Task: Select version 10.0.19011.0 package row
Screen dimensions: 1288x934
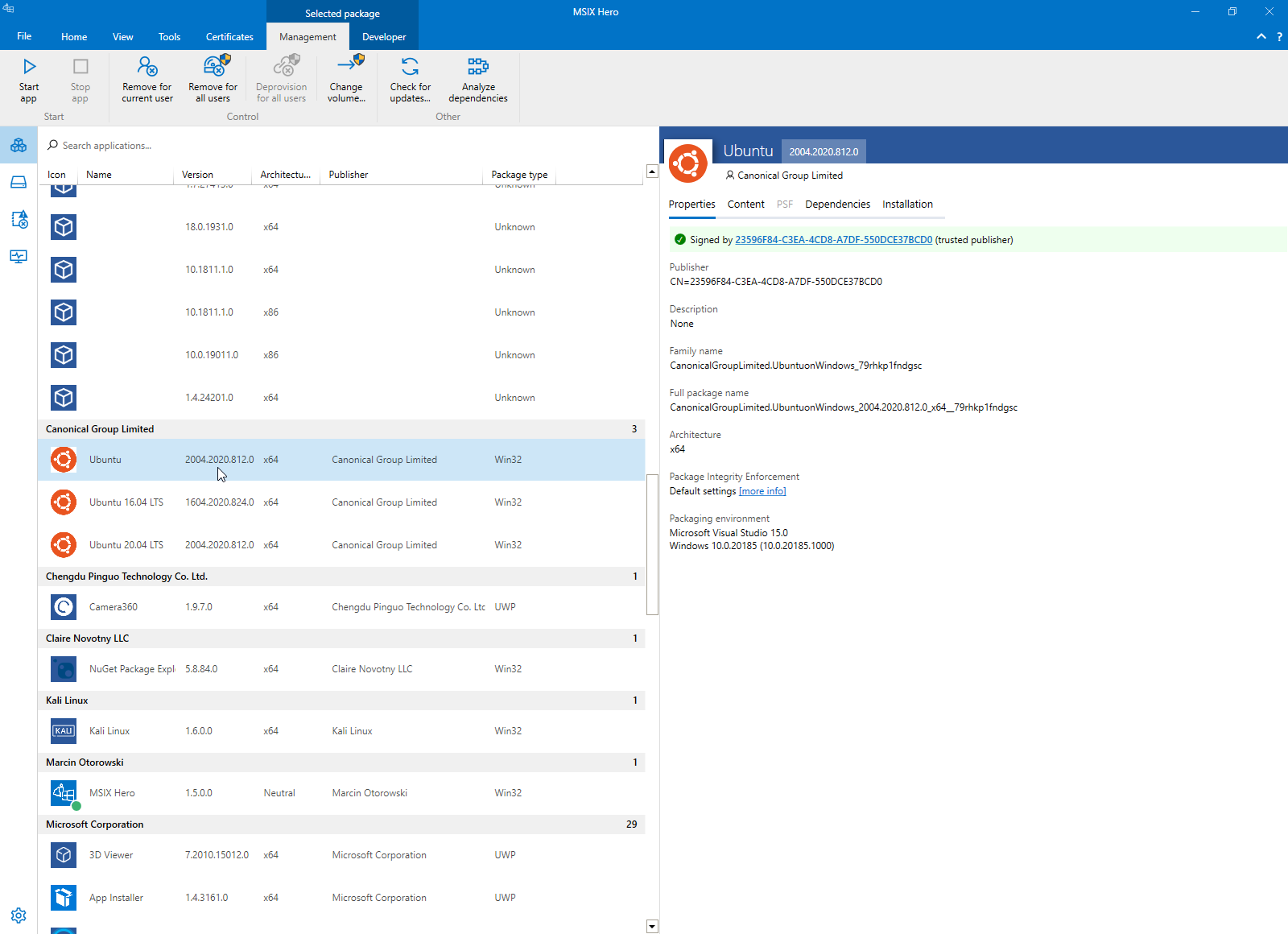Action: [x=341, y=355]
